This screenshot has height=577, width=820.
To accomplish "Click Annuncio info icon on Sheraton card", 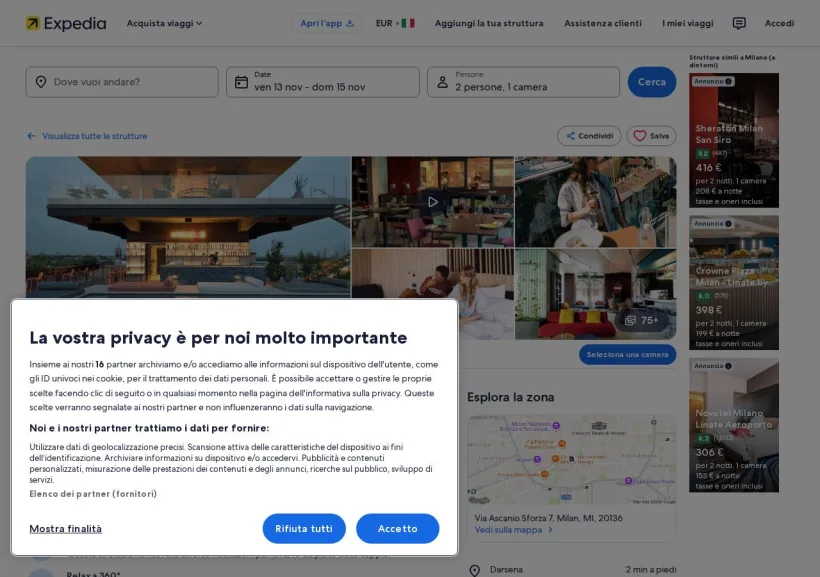I will 728,82.
